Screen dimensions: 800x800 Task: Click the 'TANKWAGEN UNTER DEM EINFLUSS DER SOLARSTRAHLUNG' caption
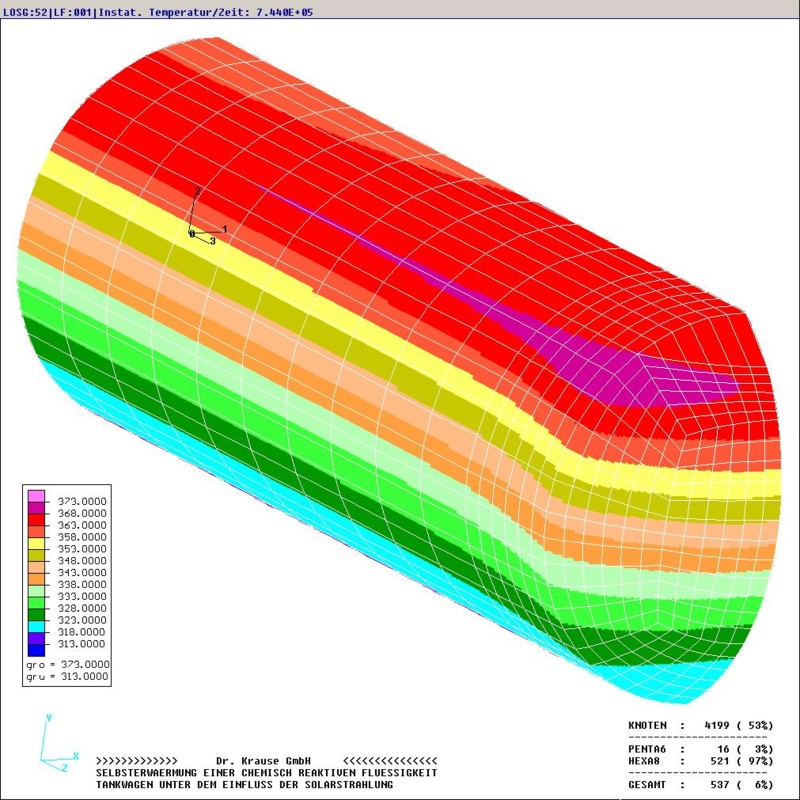pos(244,785)
